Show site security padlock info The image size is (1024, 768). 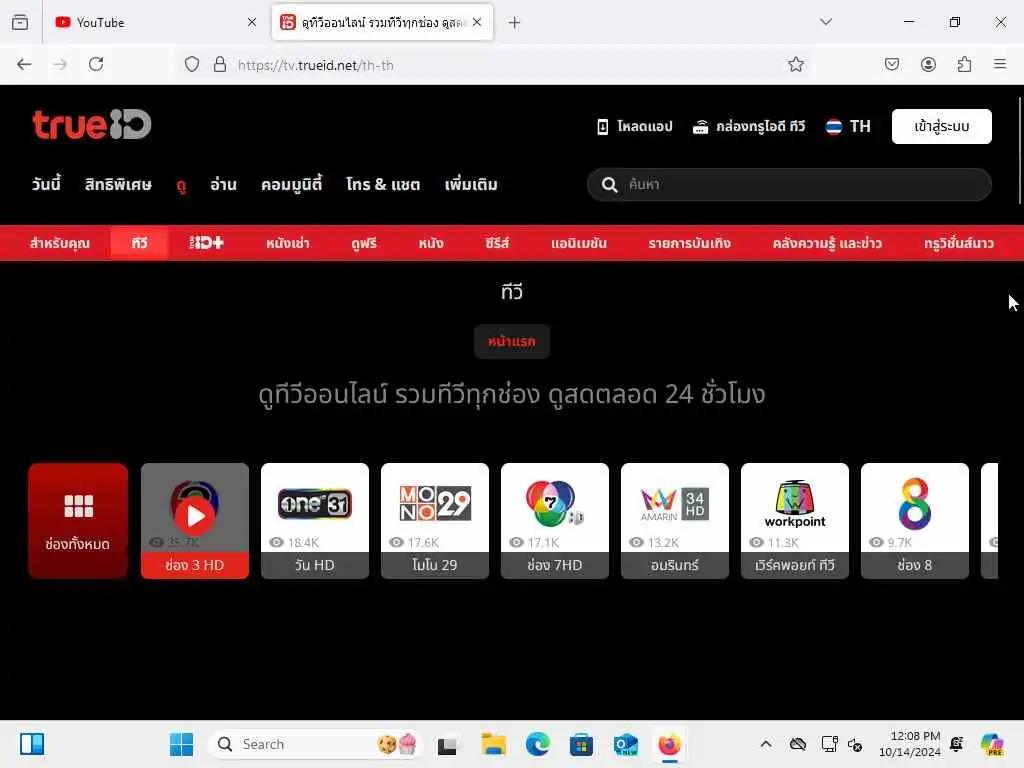tap(220, 64)
